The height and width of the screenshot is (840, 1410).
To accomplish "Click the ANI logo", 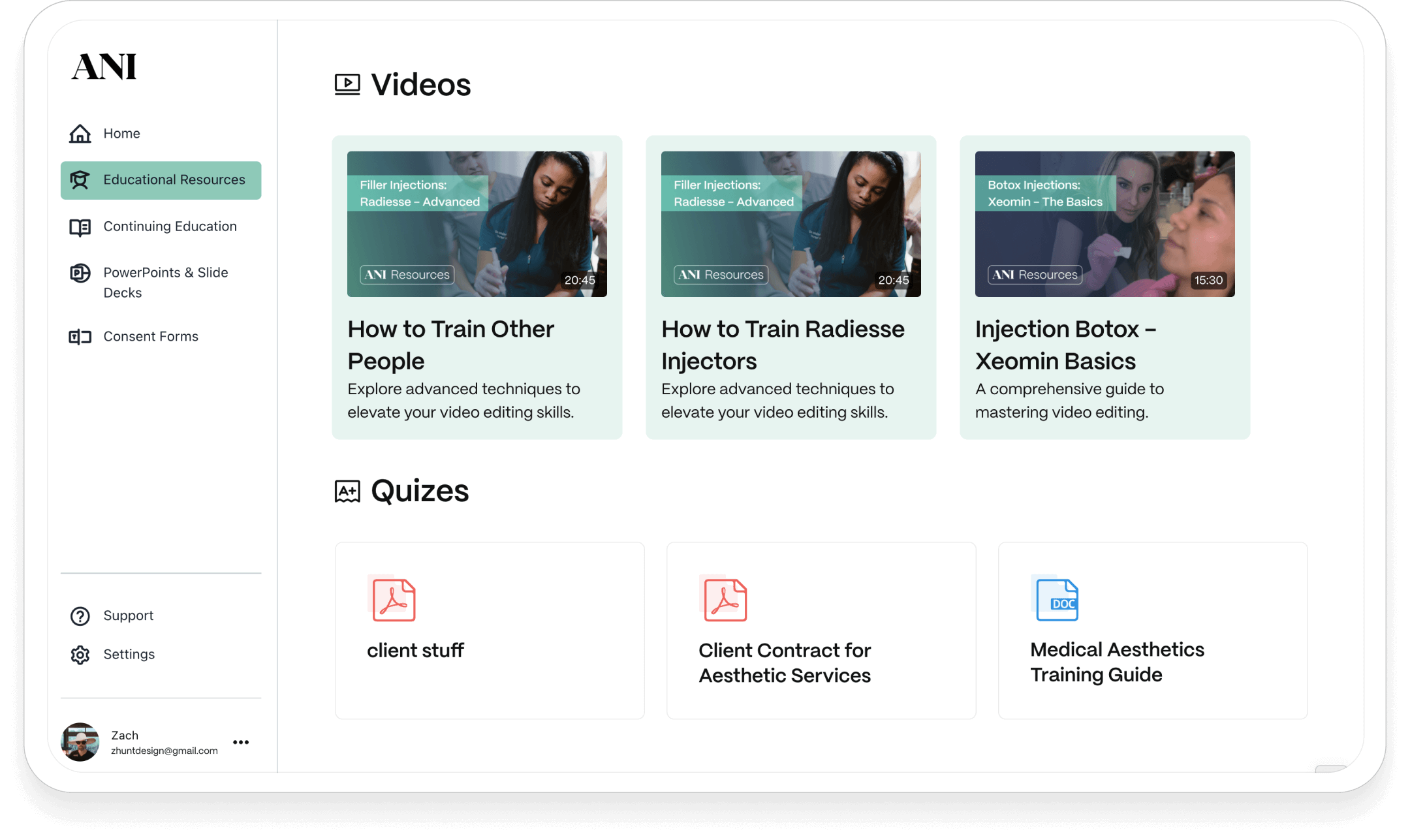I will point(104,67).
